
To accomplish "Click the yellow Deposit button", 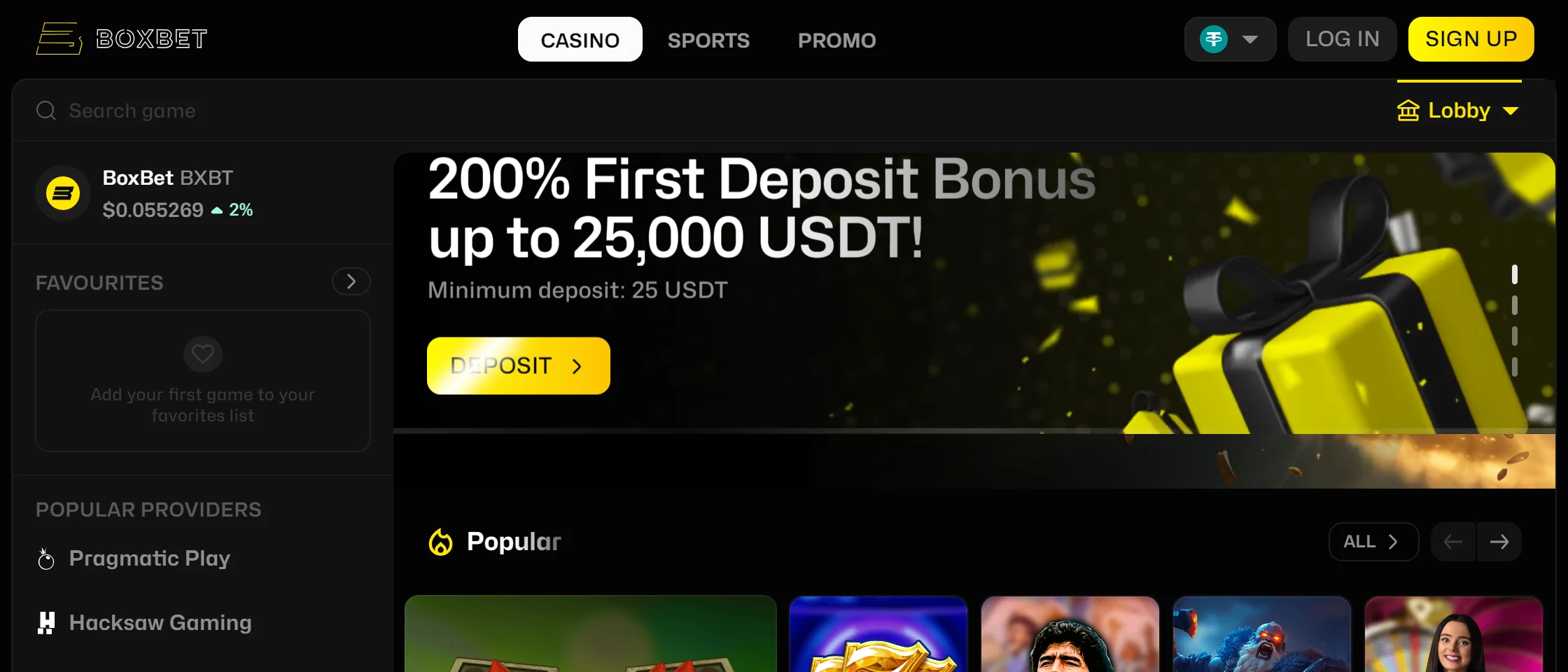I will [519, 366].
